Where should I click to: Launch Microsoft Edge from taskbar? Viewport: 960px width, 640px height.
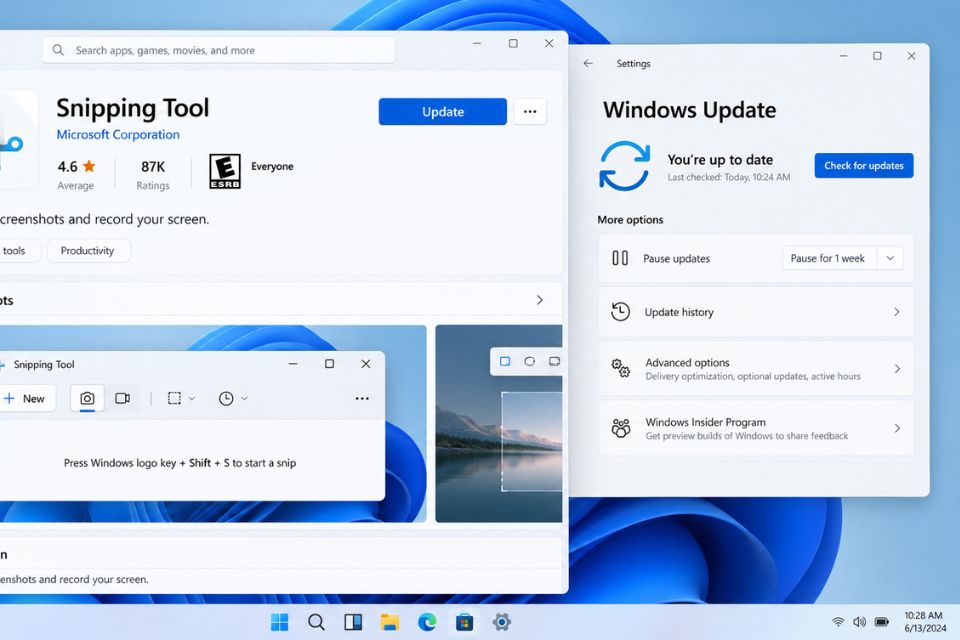(427, 622)
